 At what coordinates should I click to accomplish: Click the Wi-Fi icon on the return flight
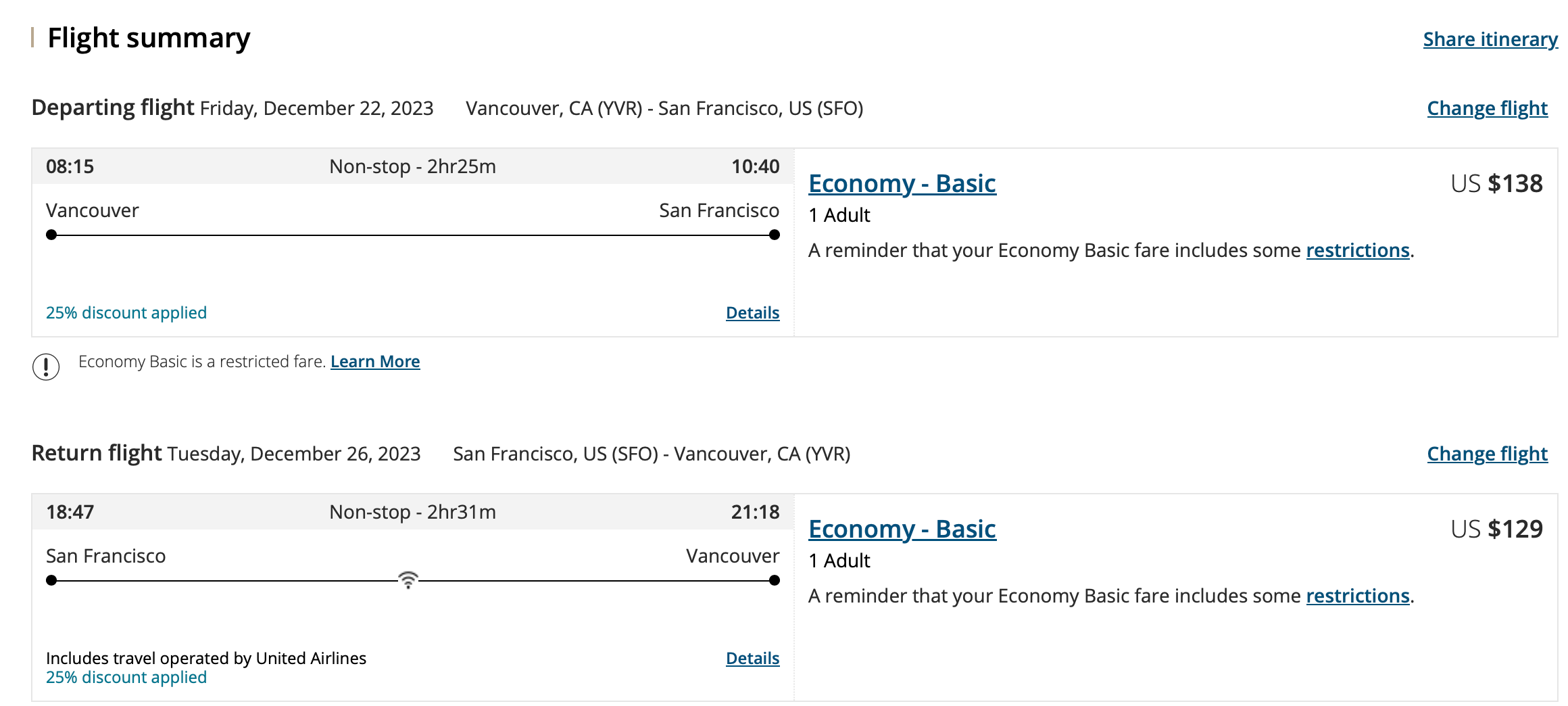point(408,580)
